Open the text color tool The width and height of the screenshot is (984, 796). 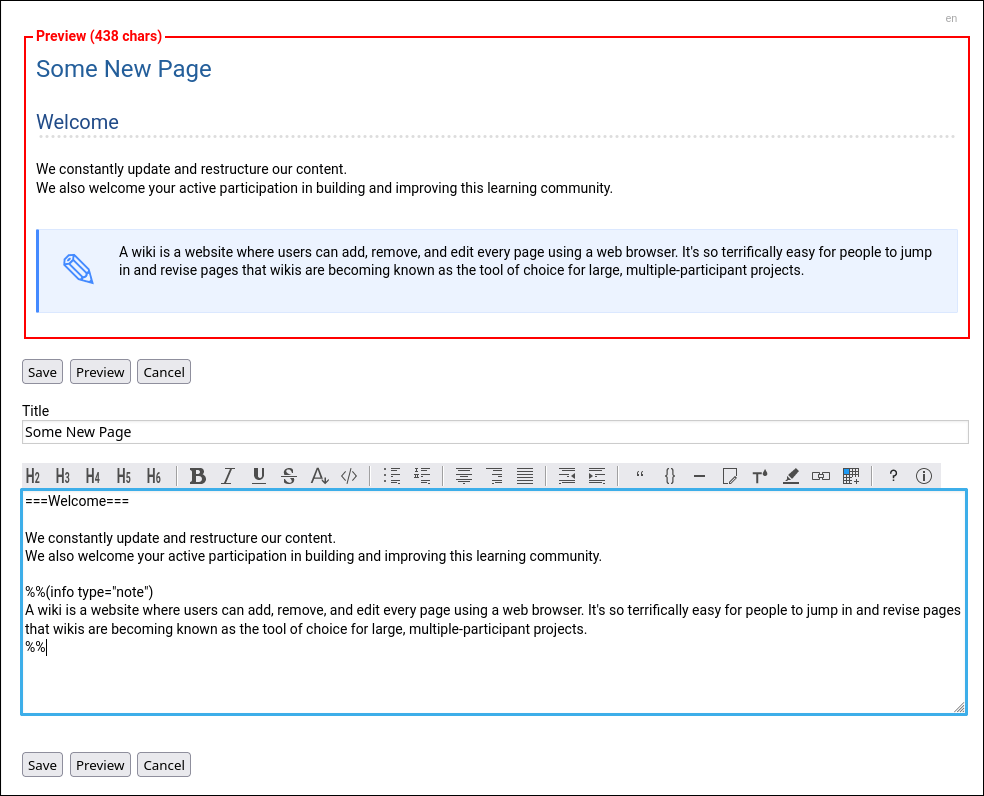click(319, 476)
